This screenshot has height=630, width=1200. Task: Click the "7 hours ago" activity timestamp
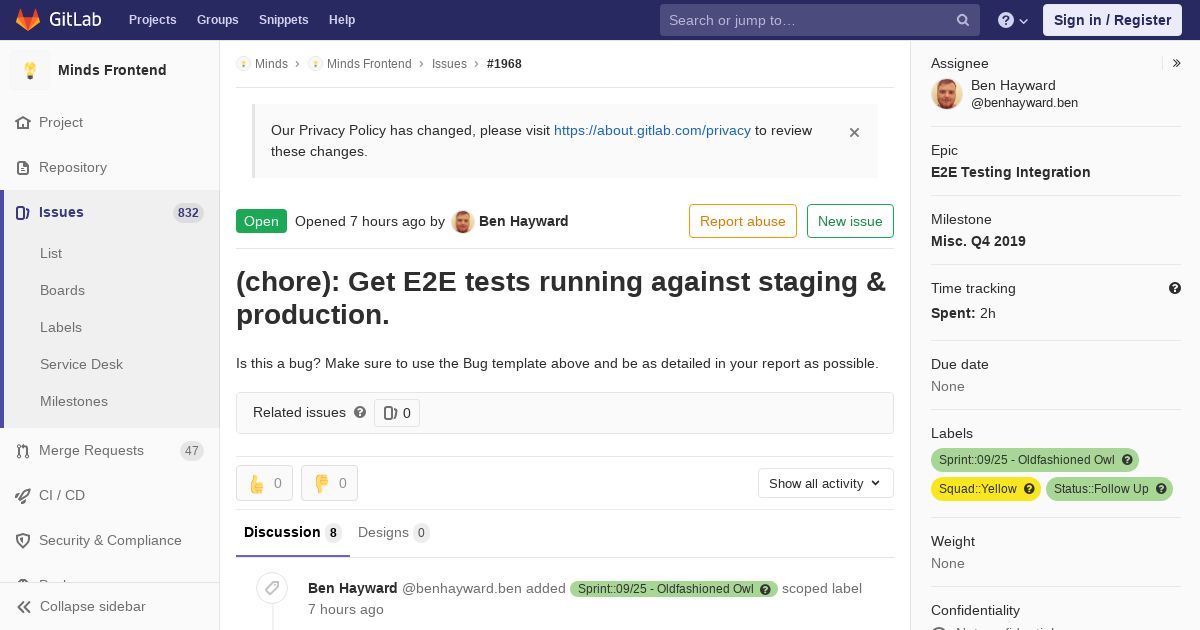(x=345, y=609)
